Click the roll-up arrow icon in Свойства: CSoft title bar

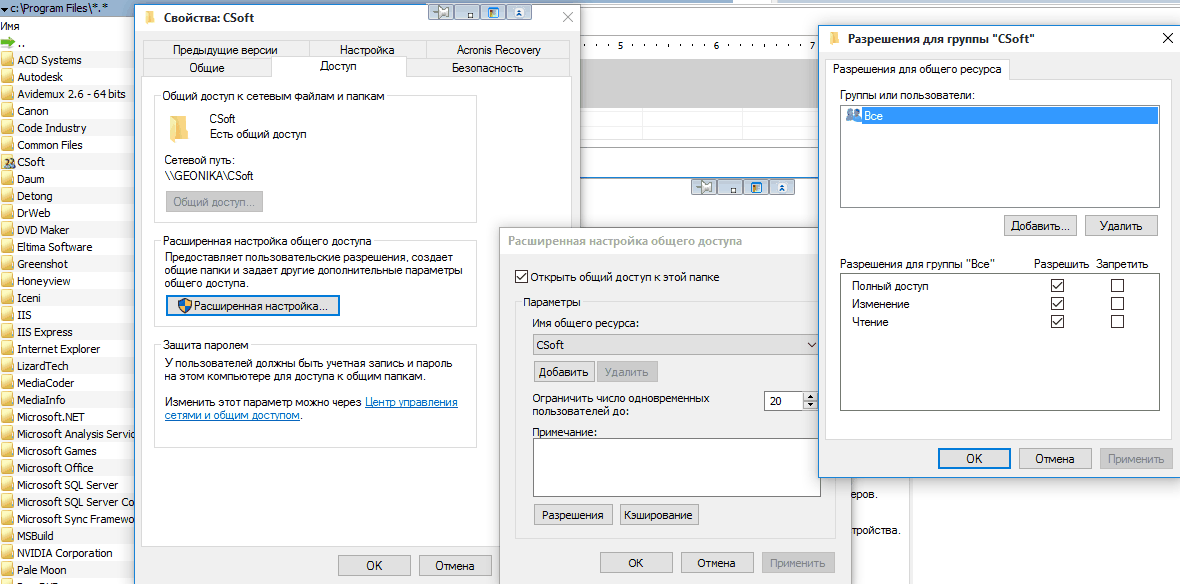[x=519, y=13]
